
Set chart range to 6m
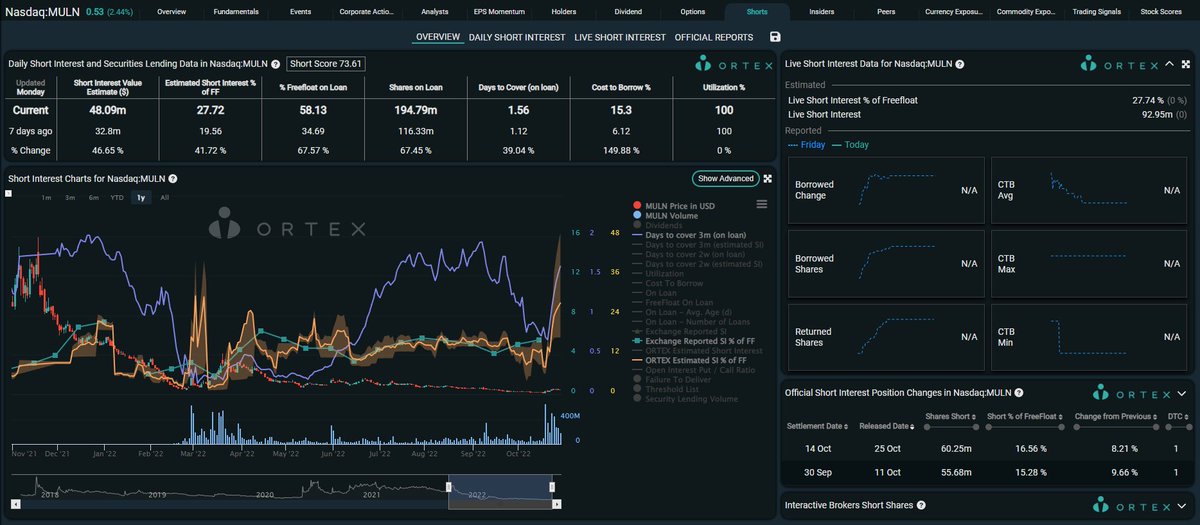tap(93, 198)
